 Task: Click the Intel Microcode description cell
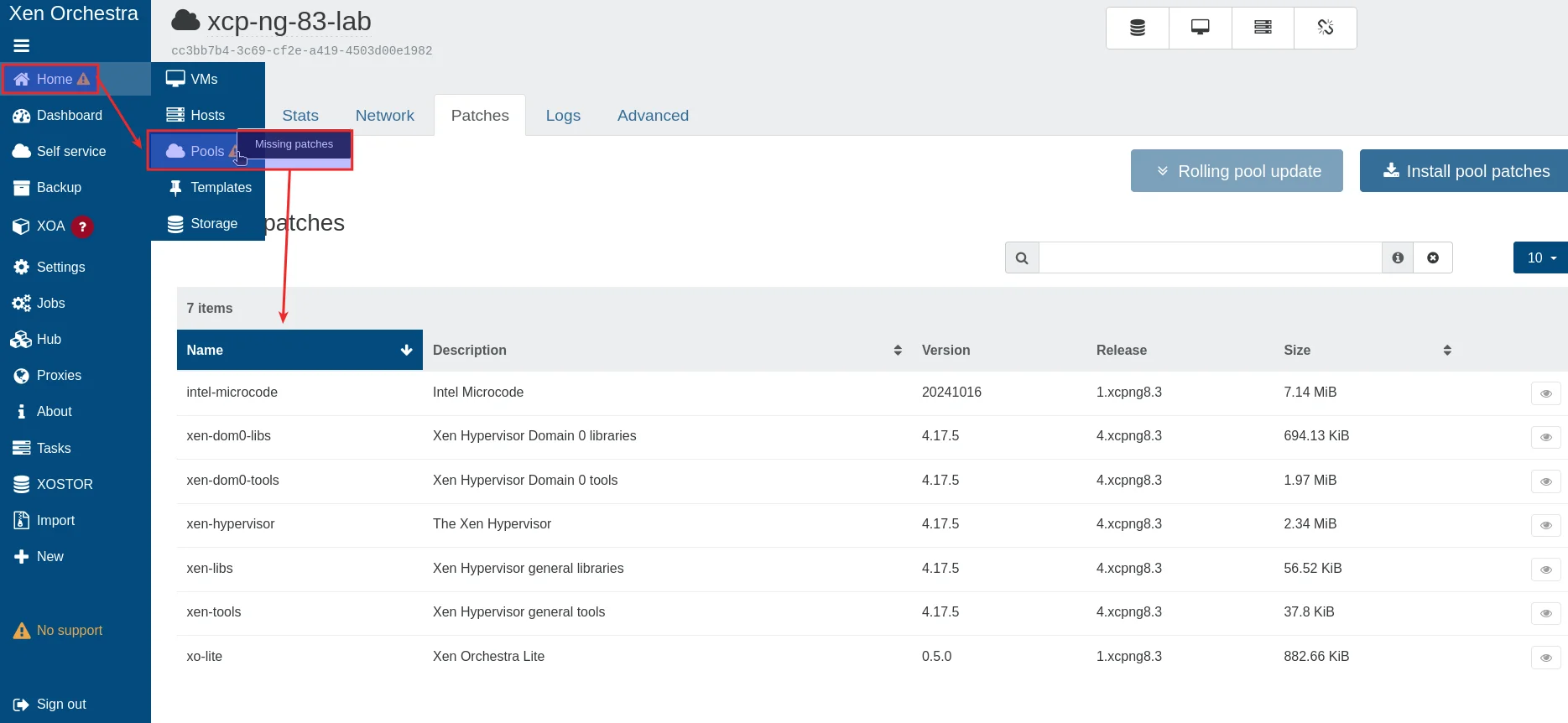(478, 393)
